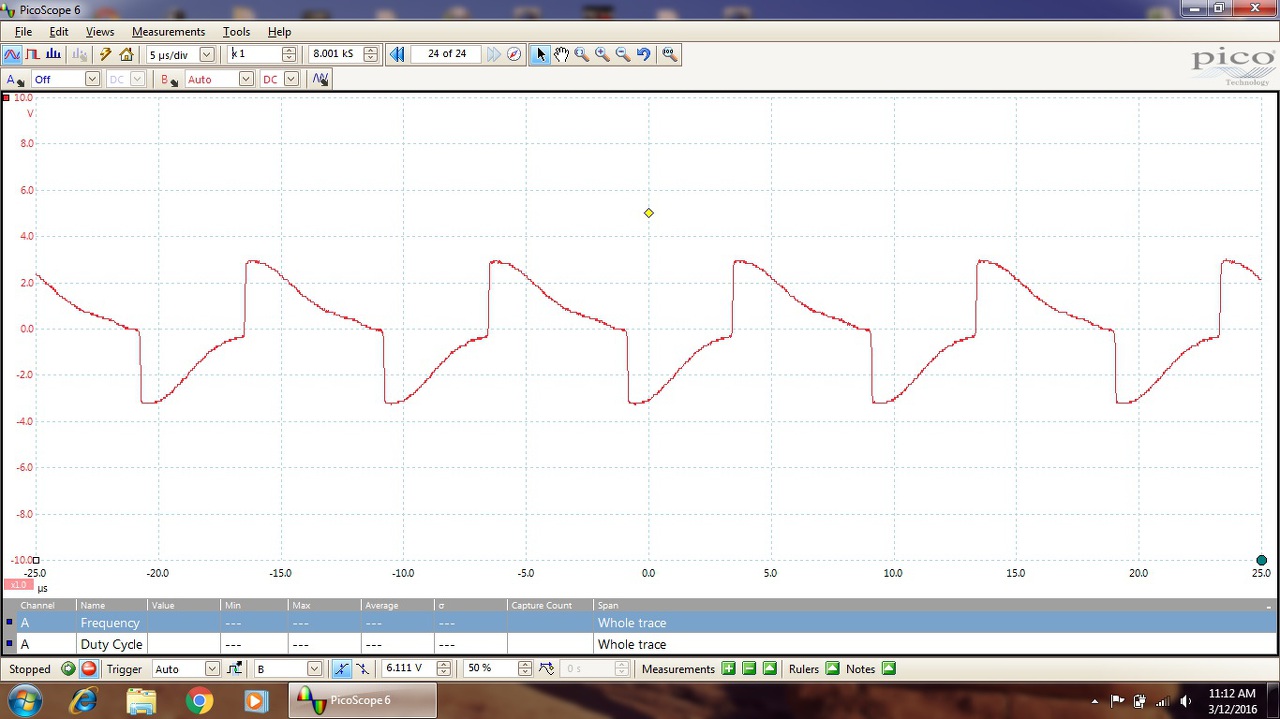Click the yellow diamond trigger marker
The width and height of the screenshot is (1280, 719).
pyautogui.click(x=649, y=213)
